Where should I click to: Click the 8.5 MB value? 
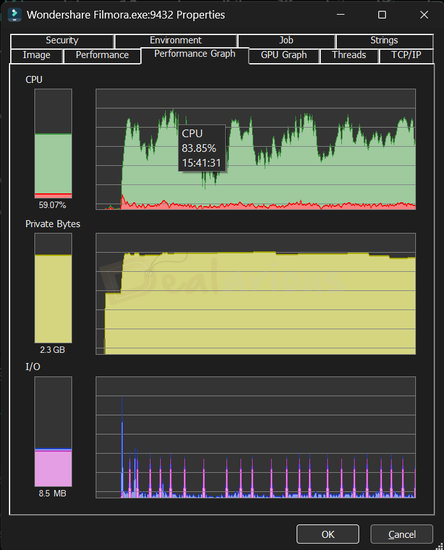tap(52, 494)
